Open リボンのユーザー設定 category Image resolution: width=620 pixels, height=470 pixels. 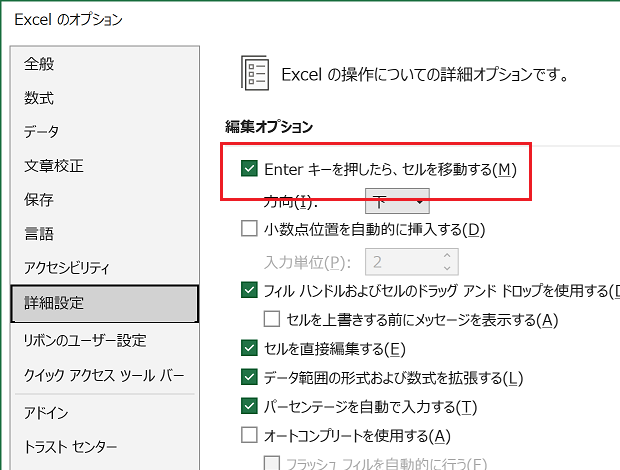pos(104,340)
